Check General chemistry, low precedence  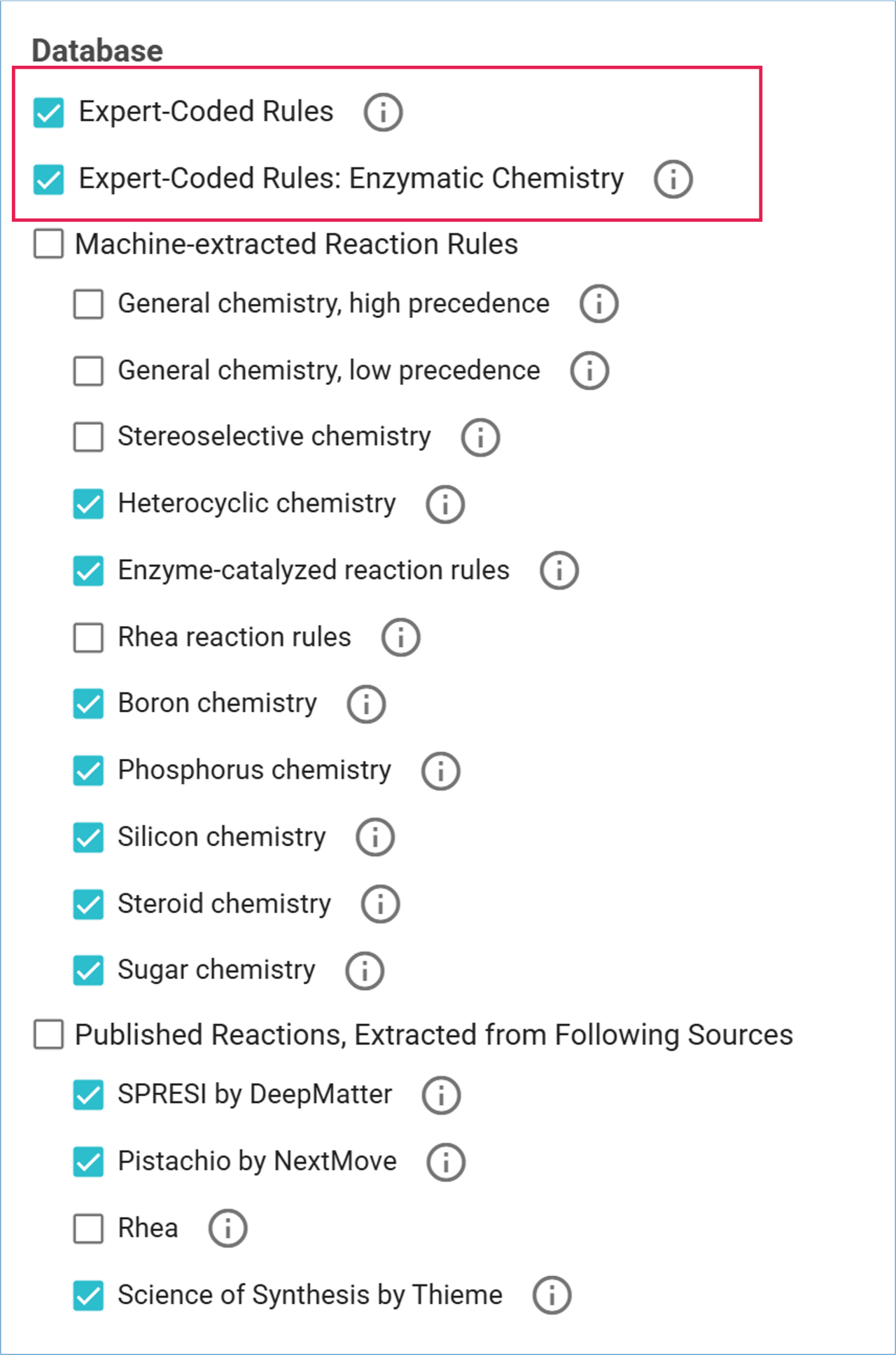pos(89,370)
